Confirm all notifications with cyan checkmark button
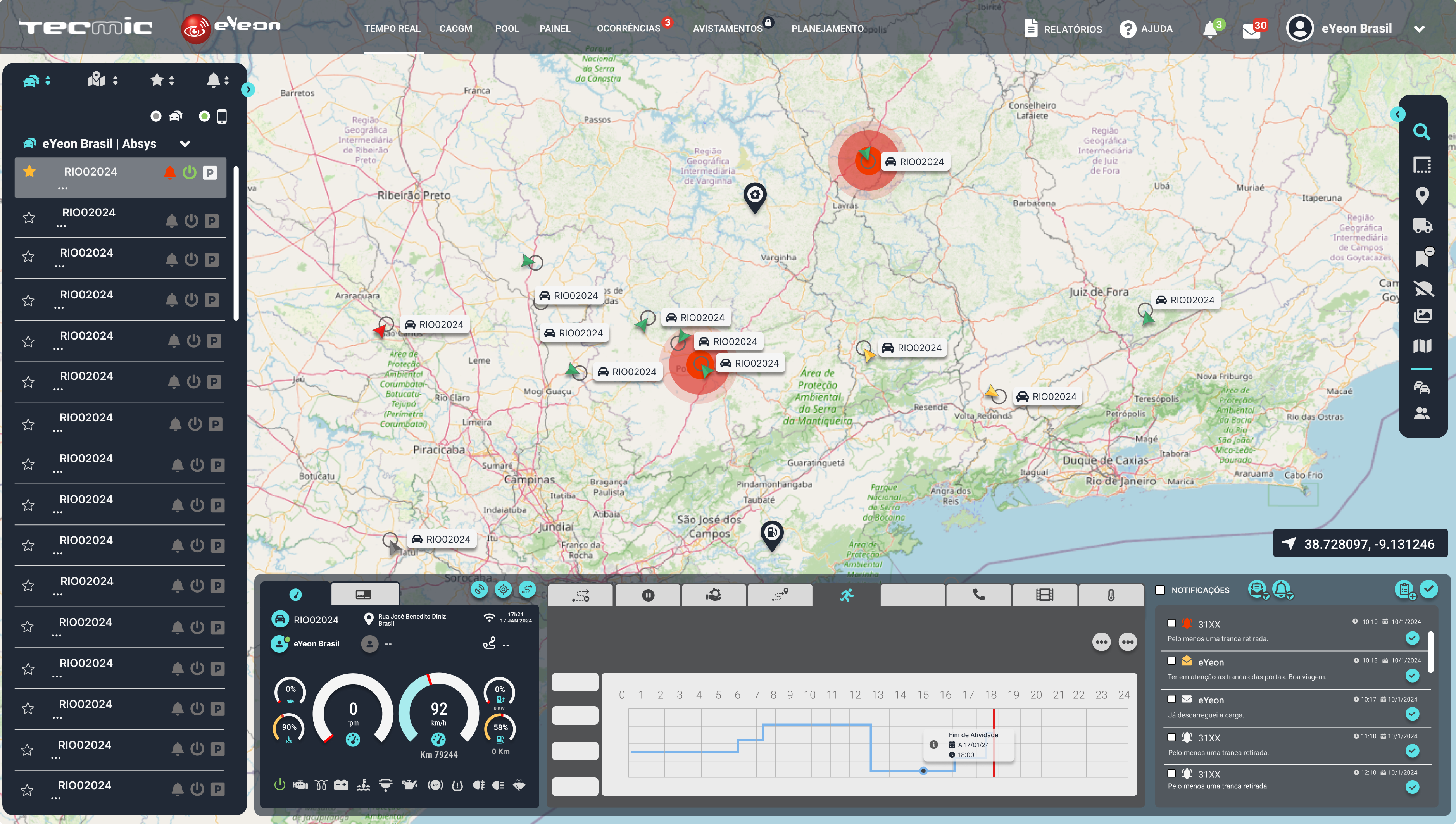 click(x=1429, y=590)
